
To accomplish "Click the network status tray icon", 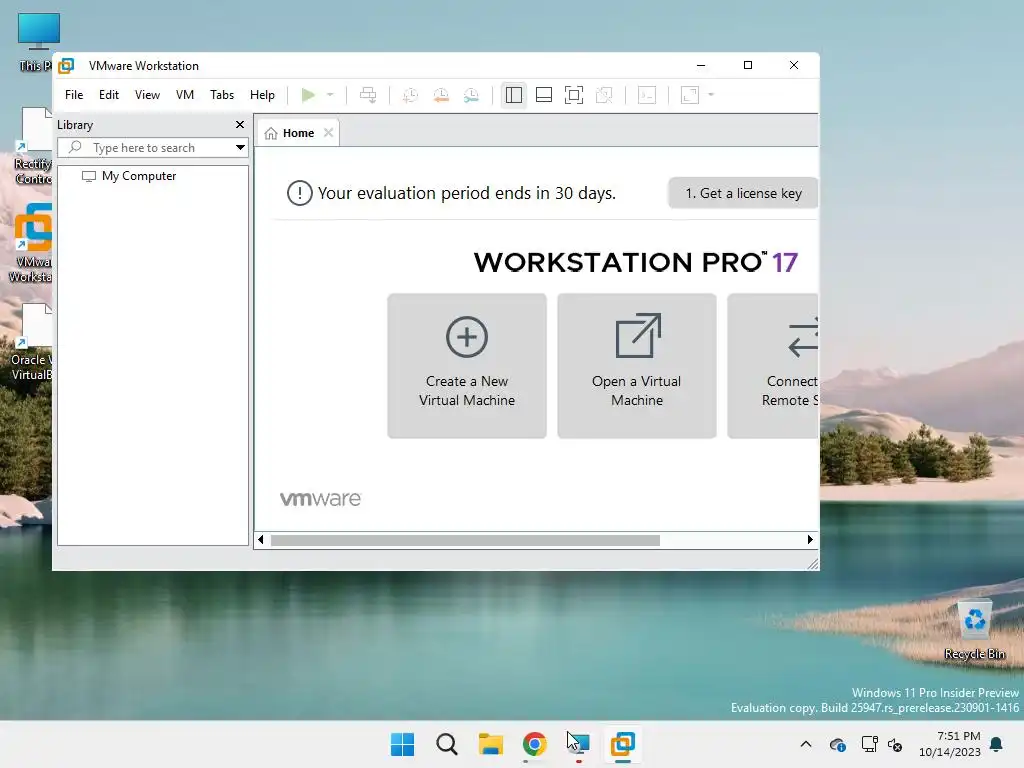I will coord(869,744).
